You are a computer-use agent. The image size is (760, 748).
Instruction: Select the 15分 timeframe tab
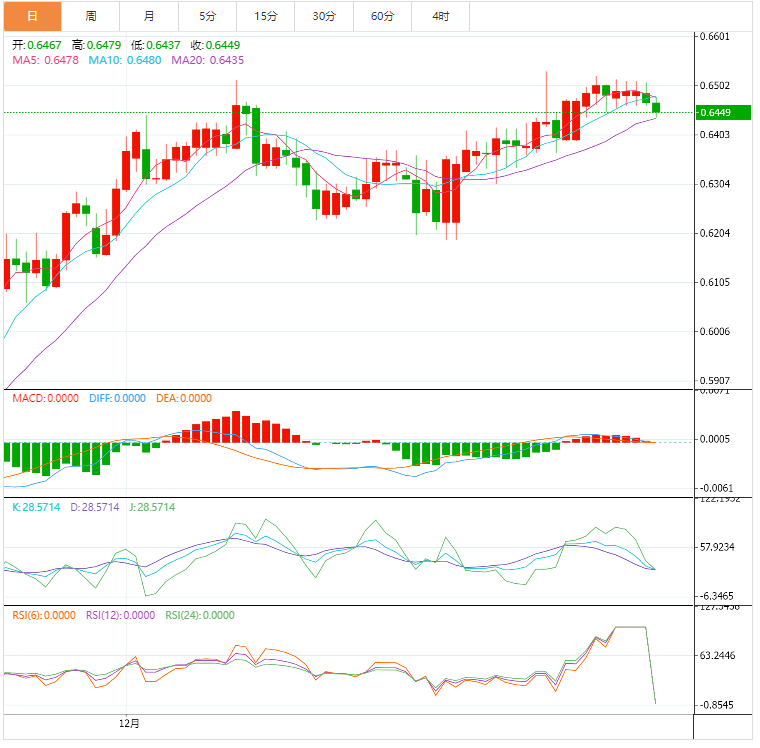coord(266,16)
